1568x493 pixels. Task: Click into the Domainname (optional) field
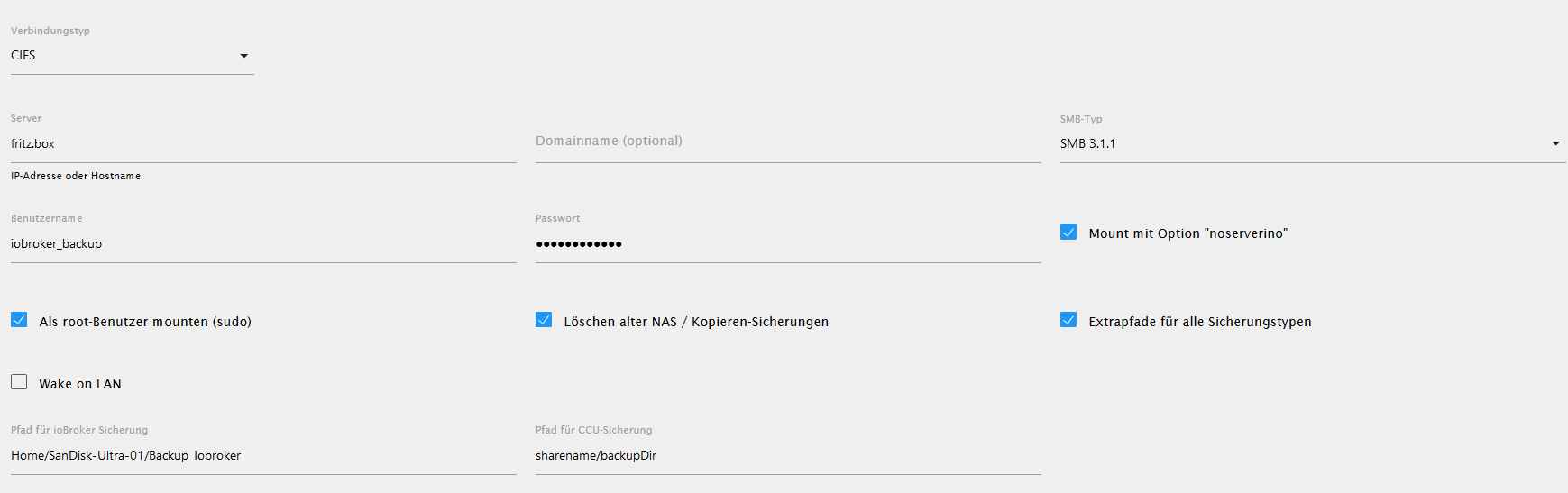[x=788, y=142]
